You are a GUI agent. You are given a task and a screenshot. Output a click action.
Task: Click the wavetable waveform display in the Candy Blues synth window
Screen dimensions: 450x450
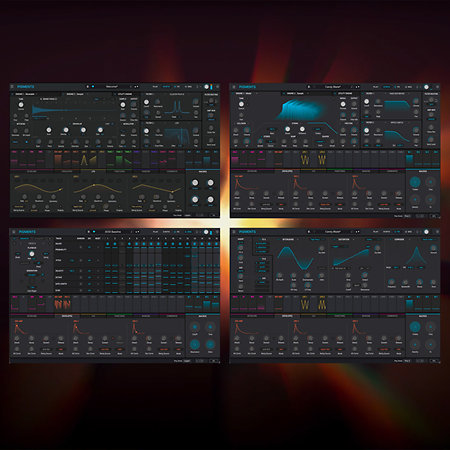[298, 109]
